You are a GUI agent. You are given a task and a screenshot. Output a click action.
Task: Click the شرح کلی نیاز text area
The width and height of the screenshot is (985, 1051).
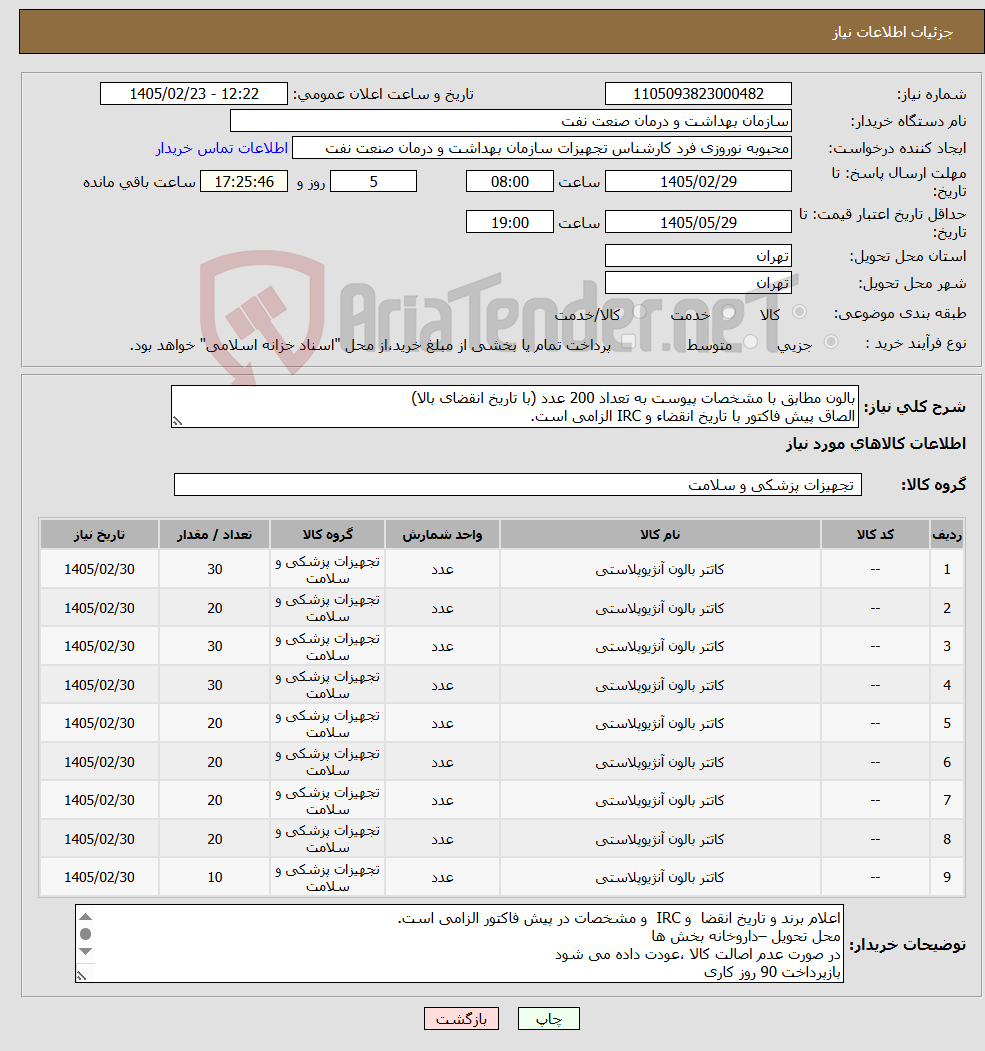[515, 407]
